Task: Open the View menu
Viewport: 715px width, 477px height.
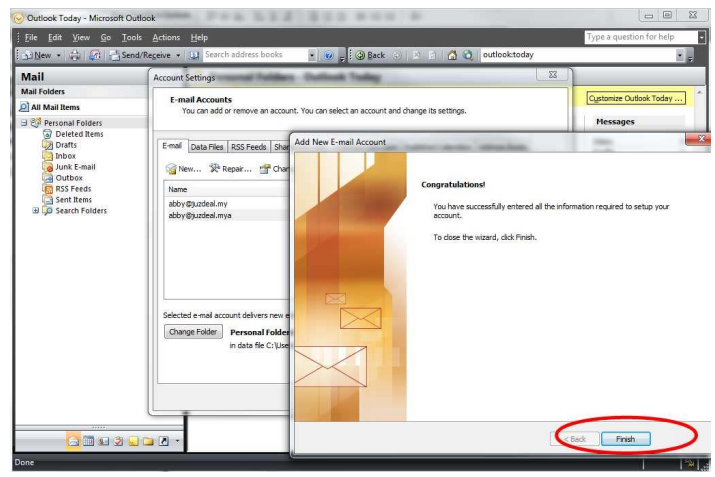Action: (x=81, y=37)
